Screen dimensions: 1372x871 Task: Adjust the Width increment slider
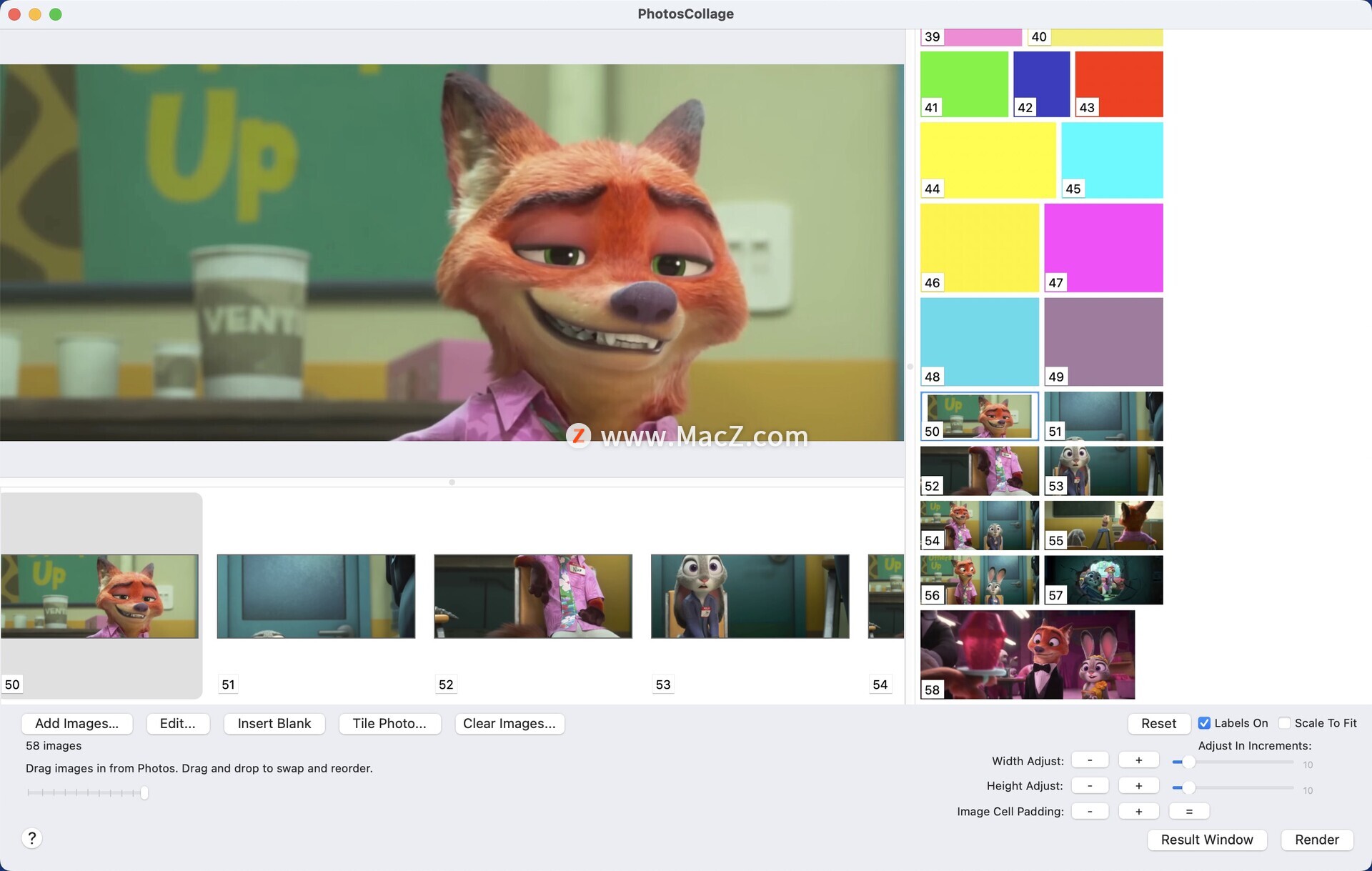[1233, 762]
